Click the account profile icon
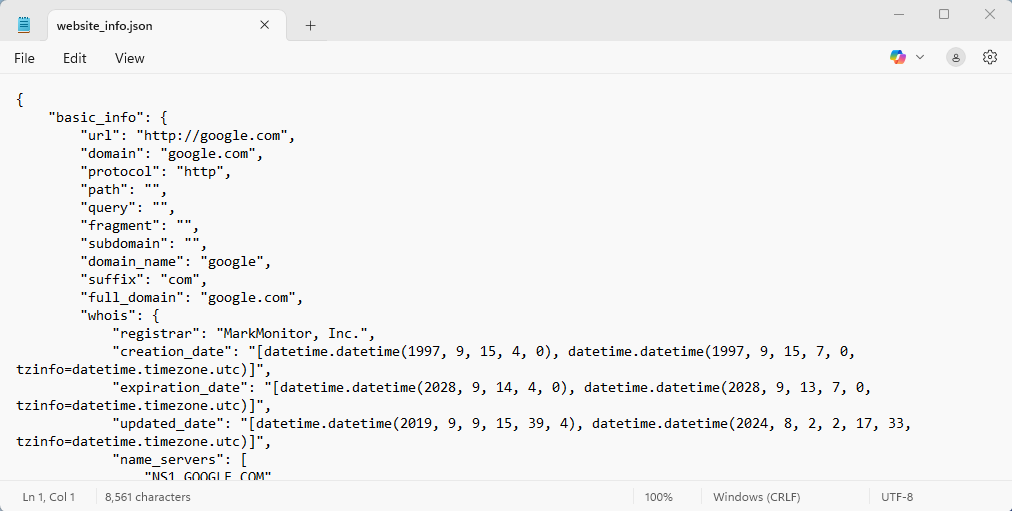Image resolution: width=1012 pixels, height=511 pixels. 956,58
